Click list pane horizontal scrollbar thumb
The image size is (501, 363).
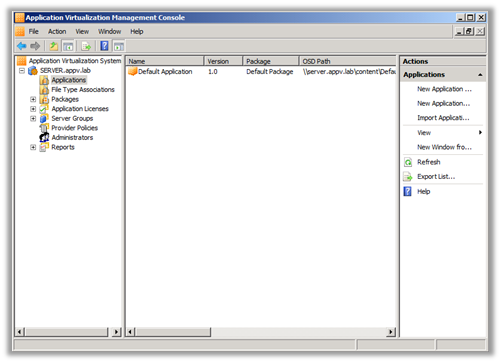tap(173, 332)
